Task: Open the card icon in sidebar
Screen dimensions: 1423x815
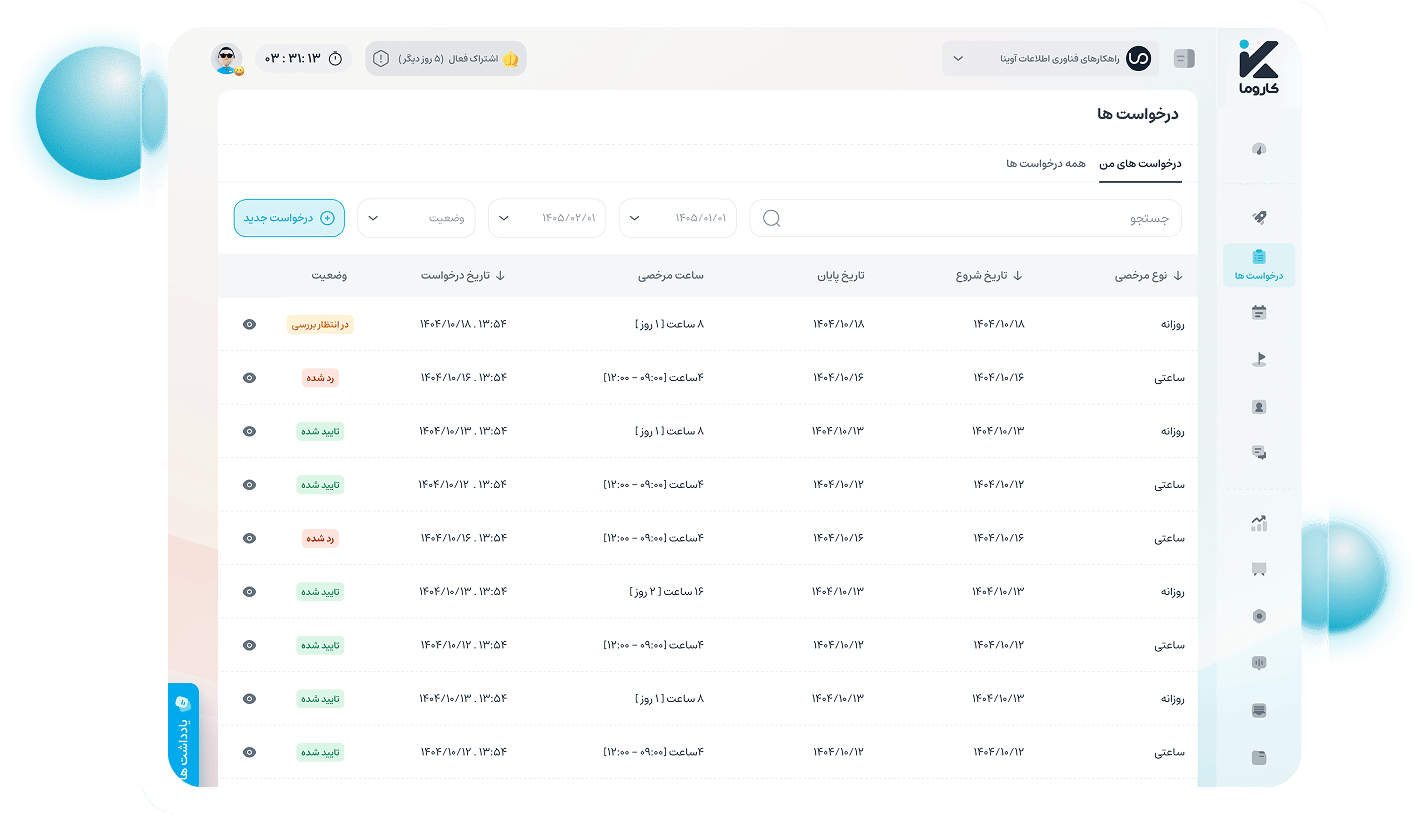Action: [x=1259, y=711]
